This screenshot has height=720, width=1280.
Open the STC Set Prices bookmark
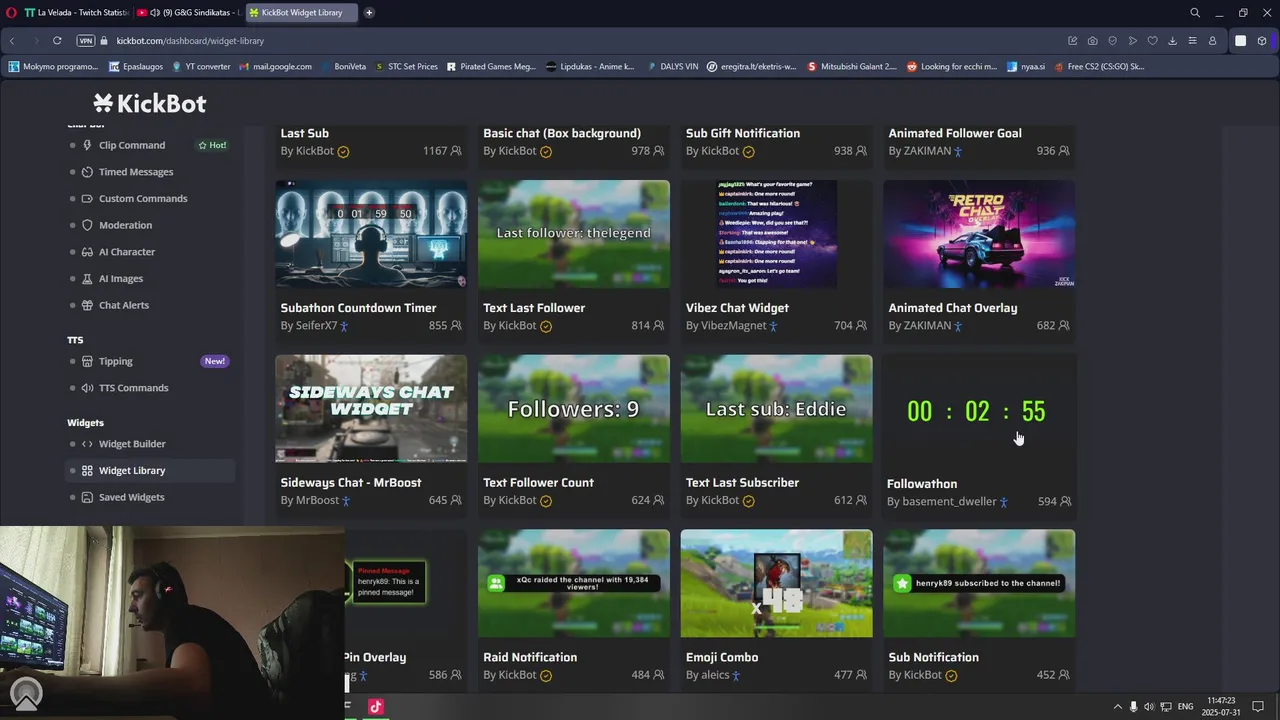coord(406,67)
